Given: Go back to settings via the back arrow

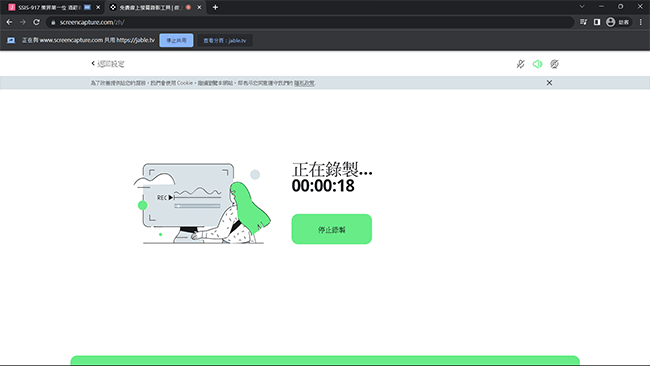Looking at the screenshot, I should point(108,64).
